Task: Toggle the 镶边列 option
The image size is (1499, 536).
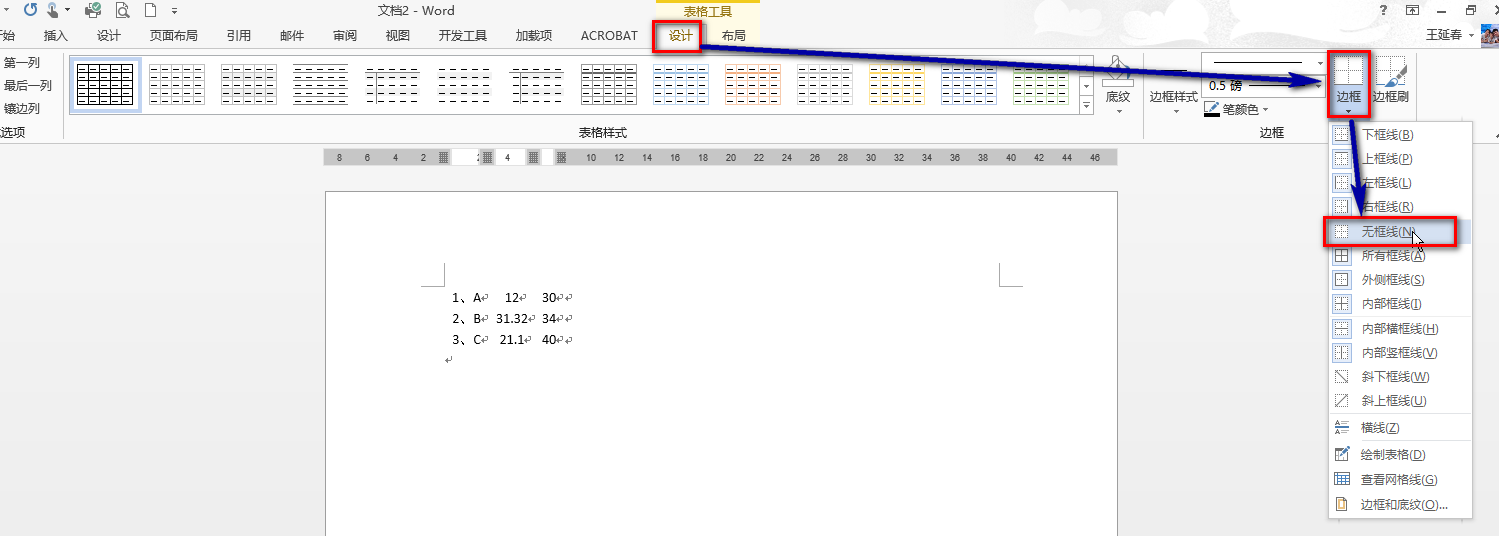Action: click(22, 108)
